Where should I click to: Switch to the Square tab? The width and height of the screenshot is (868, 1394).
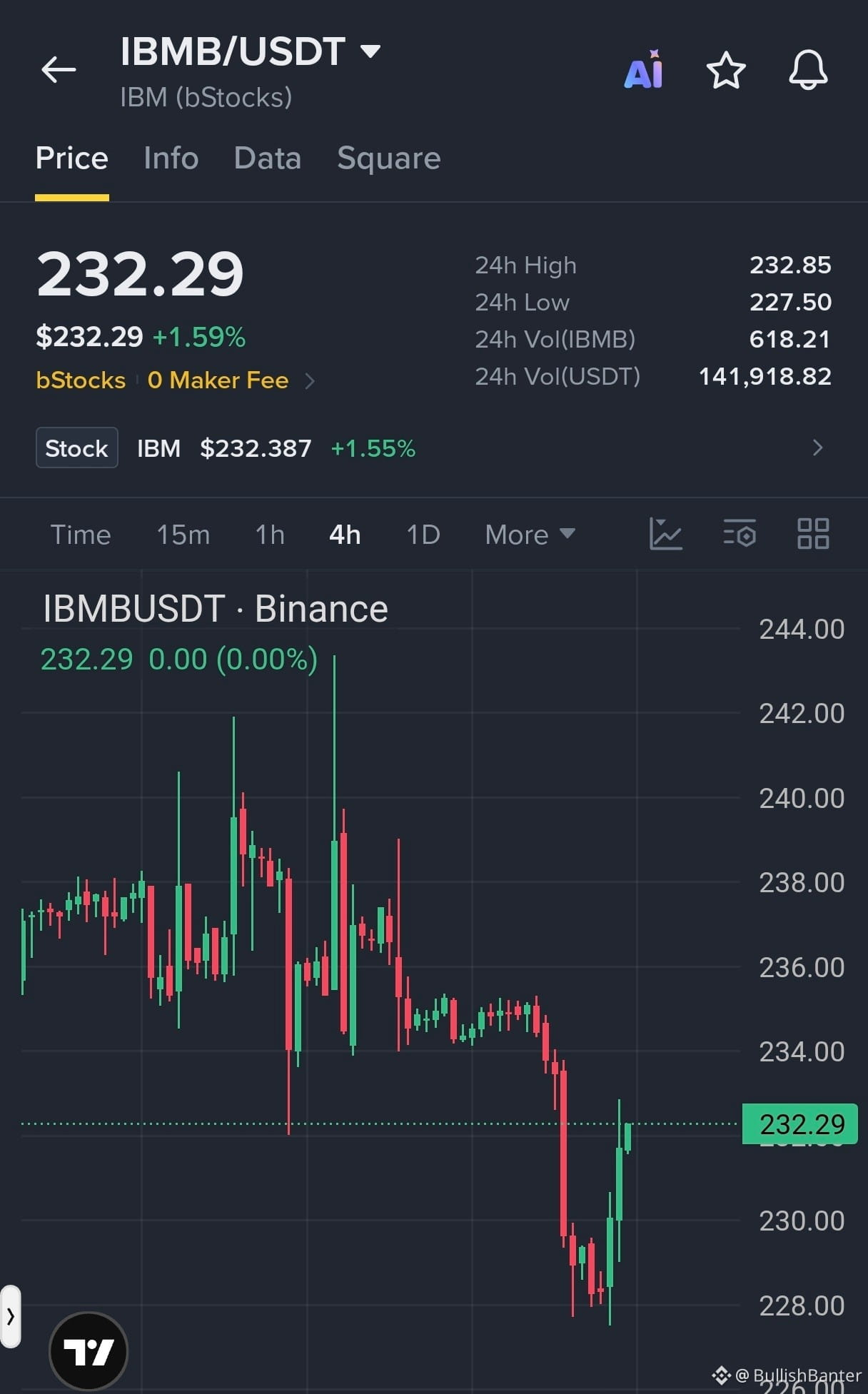[x=389, y=158]
